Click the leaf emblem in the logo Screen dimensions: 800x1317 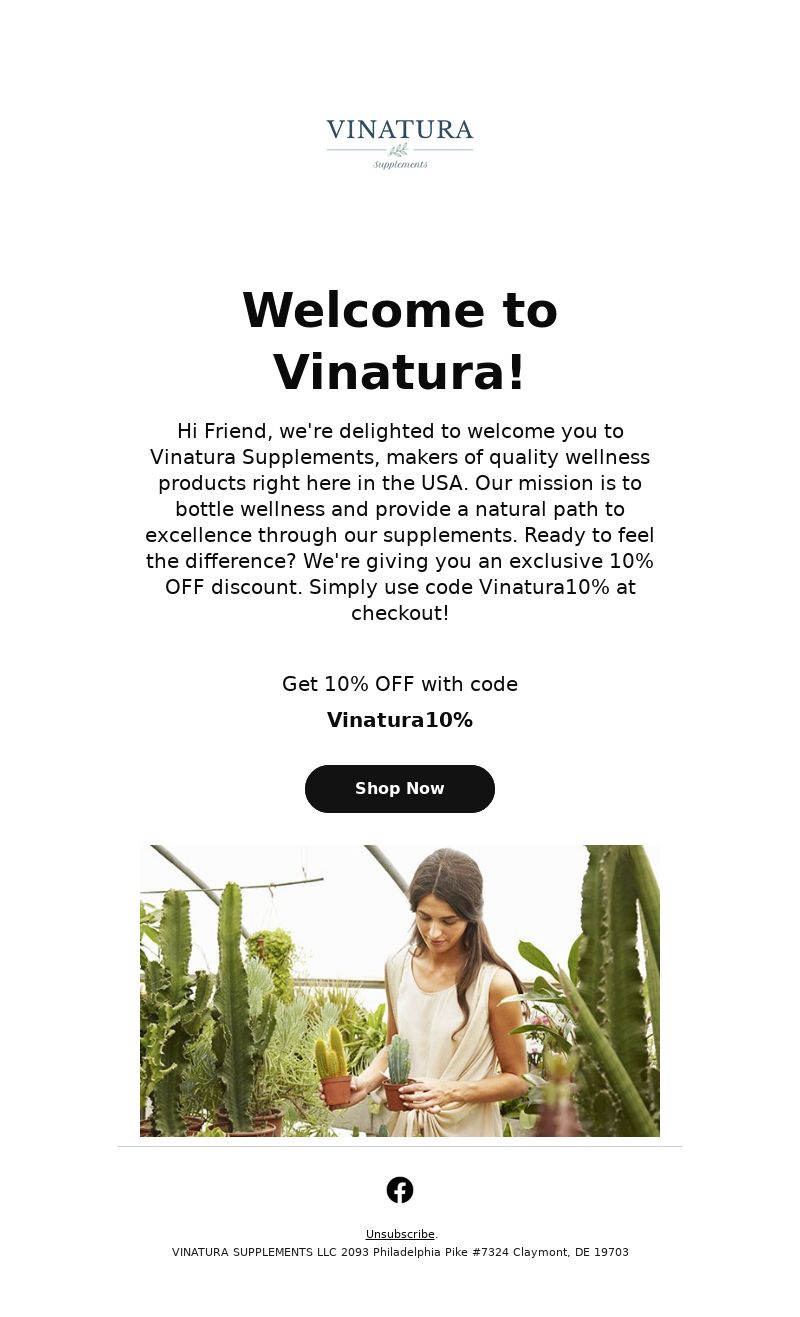coord(399,150)
